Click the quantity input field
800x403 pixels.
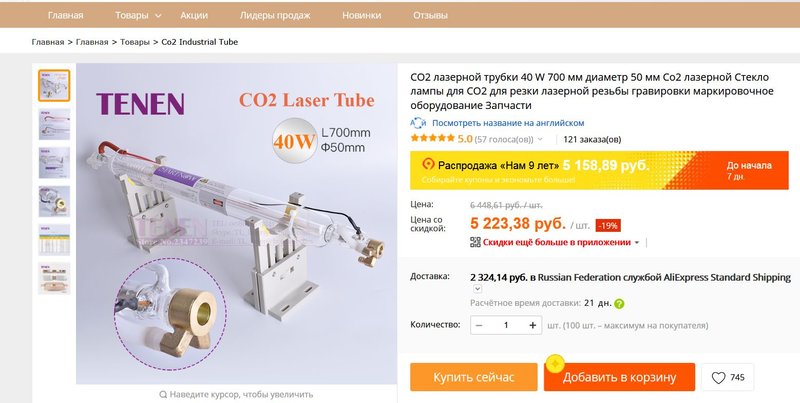click(506, 325)
